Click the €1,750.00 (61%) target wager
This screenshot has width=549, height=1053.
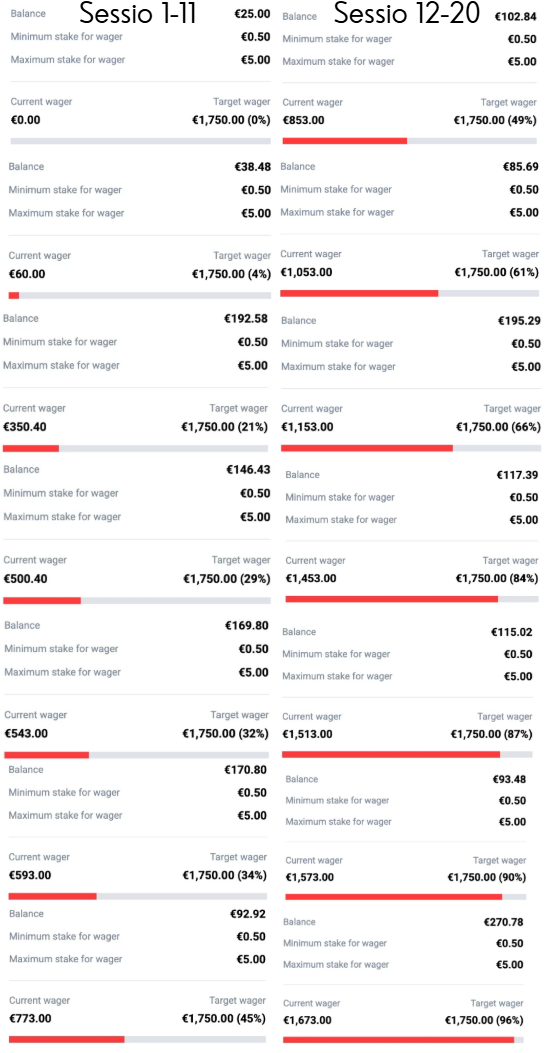(497, 273)
